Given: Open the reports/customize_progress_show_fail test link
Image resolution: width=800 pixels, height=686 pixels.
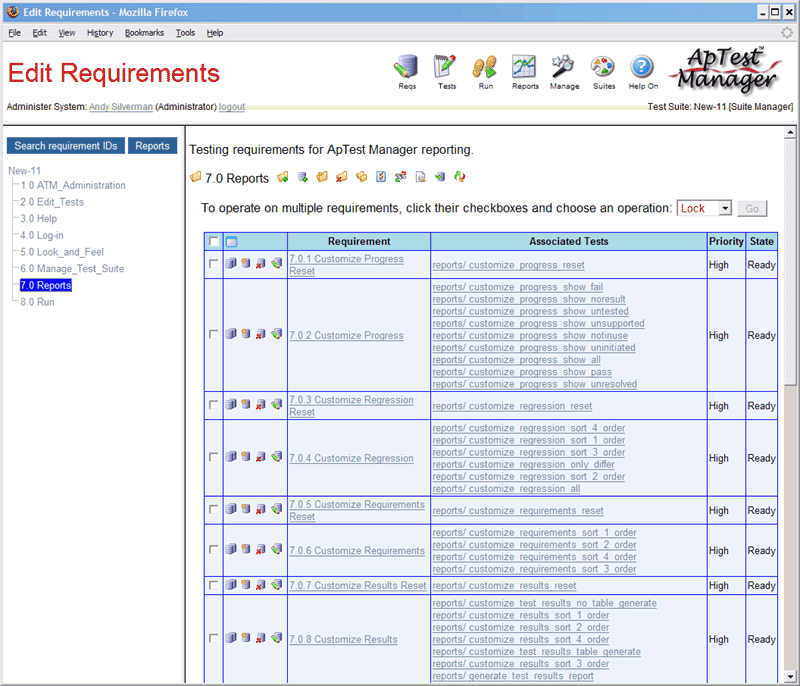Looking at the screenshot, I should tap(517, 287).
